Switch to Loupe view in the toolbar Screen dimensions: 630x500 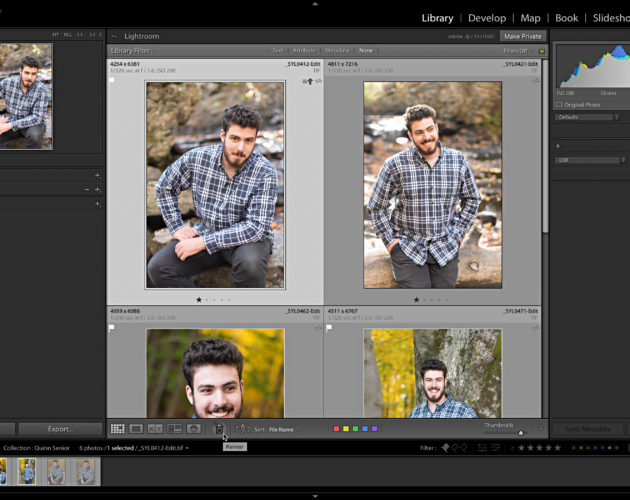(136, 429)
